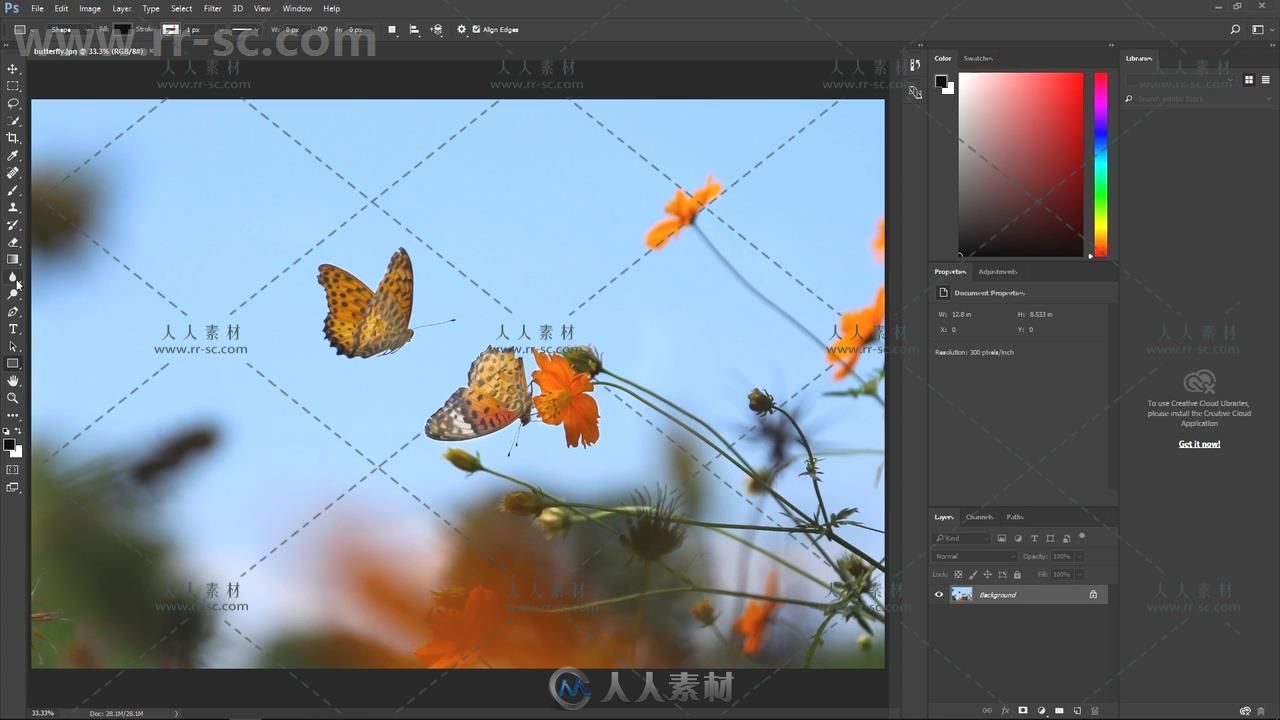Viewport: 1280px width, 720px height.
Task: Open the File menu
Action: coord(37,8)
